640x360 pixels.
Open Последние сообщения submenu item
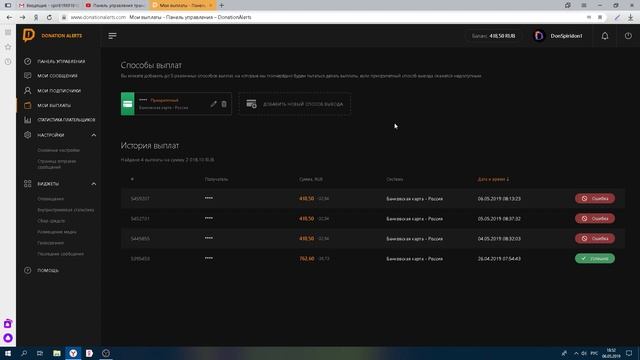coord(60,254)
